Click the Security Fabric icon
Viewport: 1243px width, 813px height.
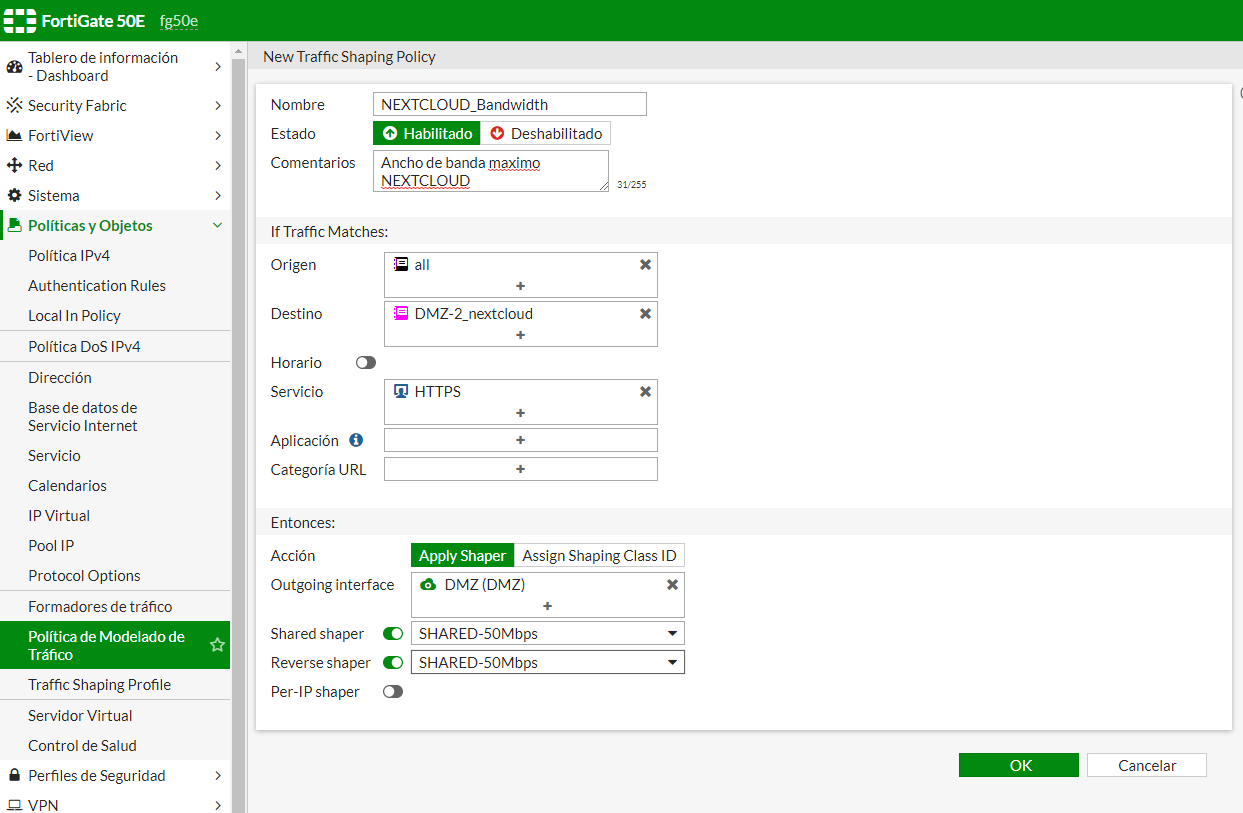(x=14, y=105)
